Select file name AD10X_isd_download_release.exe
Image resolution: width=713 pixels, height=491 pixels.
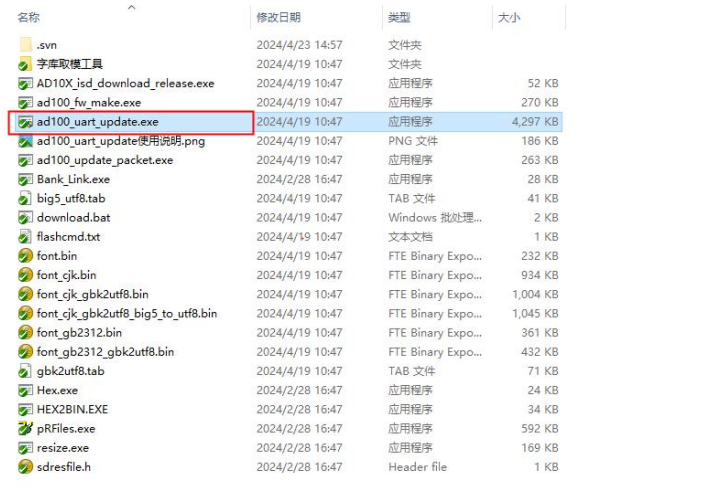point(126,84)
